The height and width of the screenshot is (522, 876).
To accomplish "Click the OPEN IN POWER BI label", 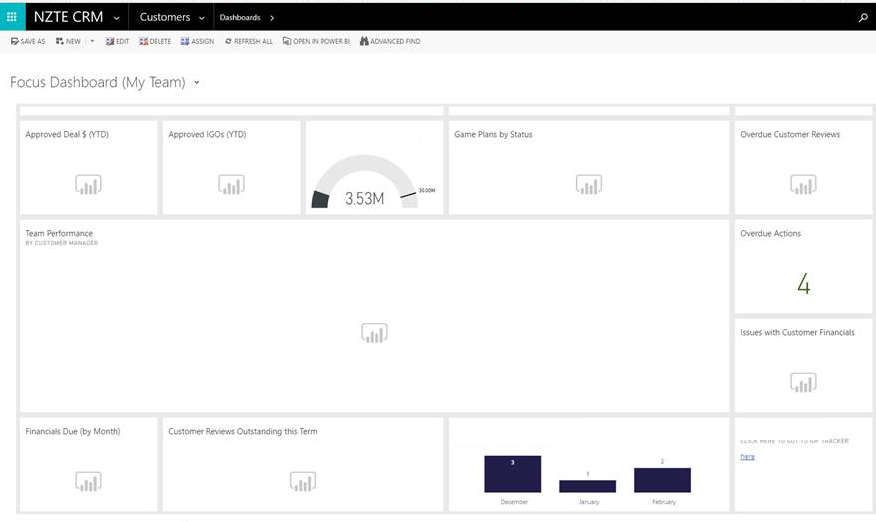I will (x=321, y=41).
